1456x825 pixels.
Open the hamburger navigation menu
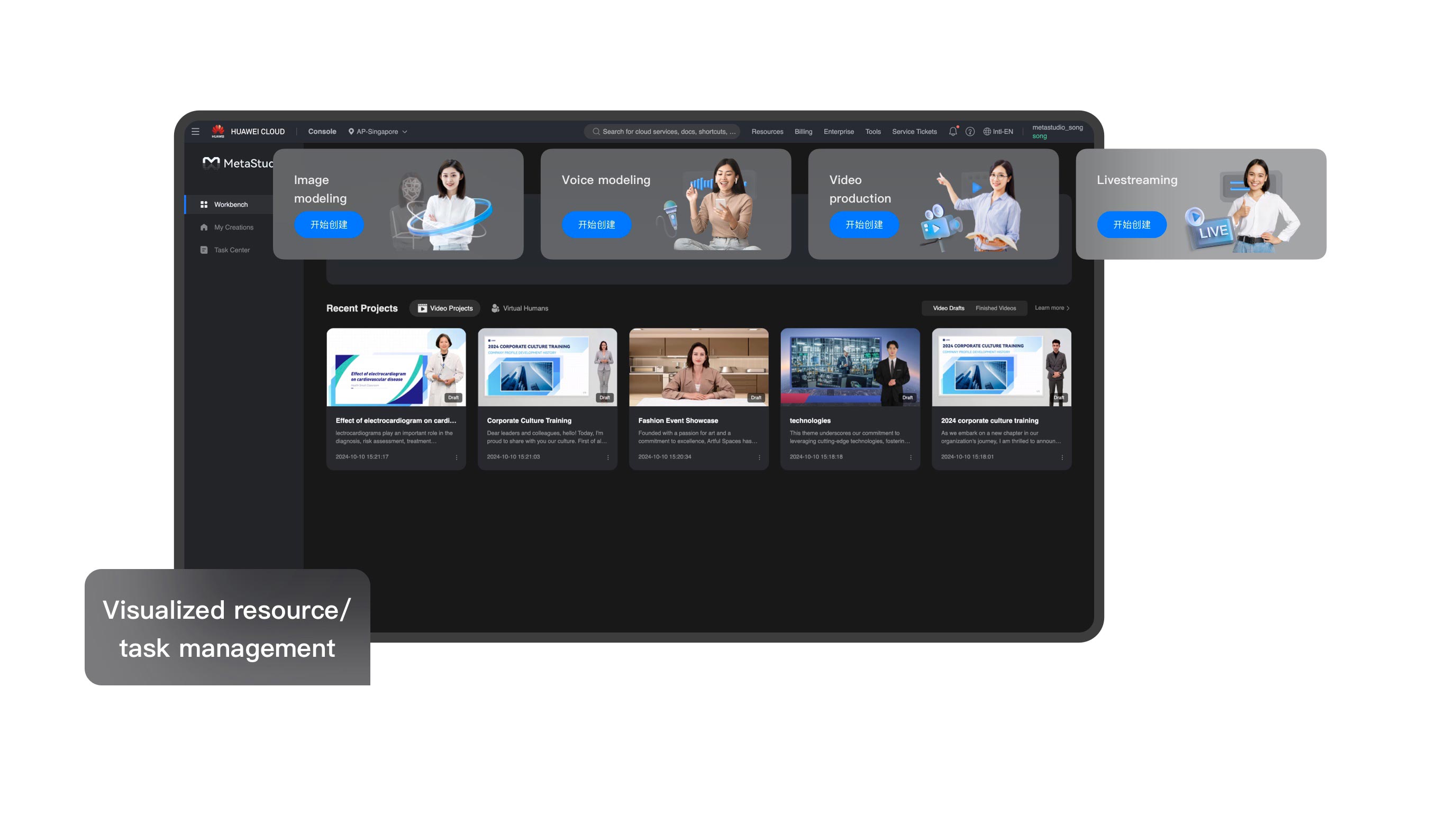tap(196, 131)
